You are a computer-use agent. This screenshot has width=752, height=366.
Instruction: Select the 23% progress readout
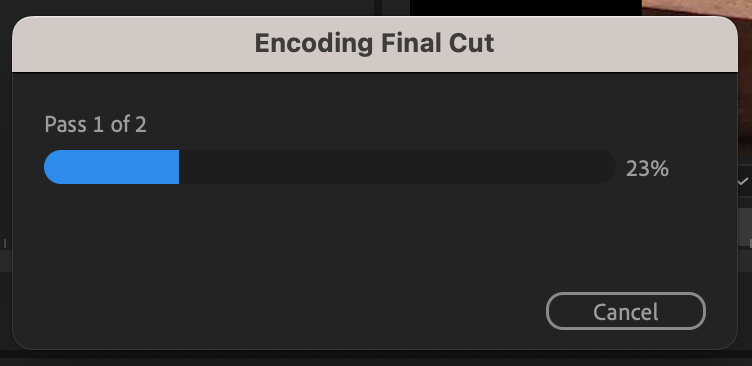coord(647,169)
